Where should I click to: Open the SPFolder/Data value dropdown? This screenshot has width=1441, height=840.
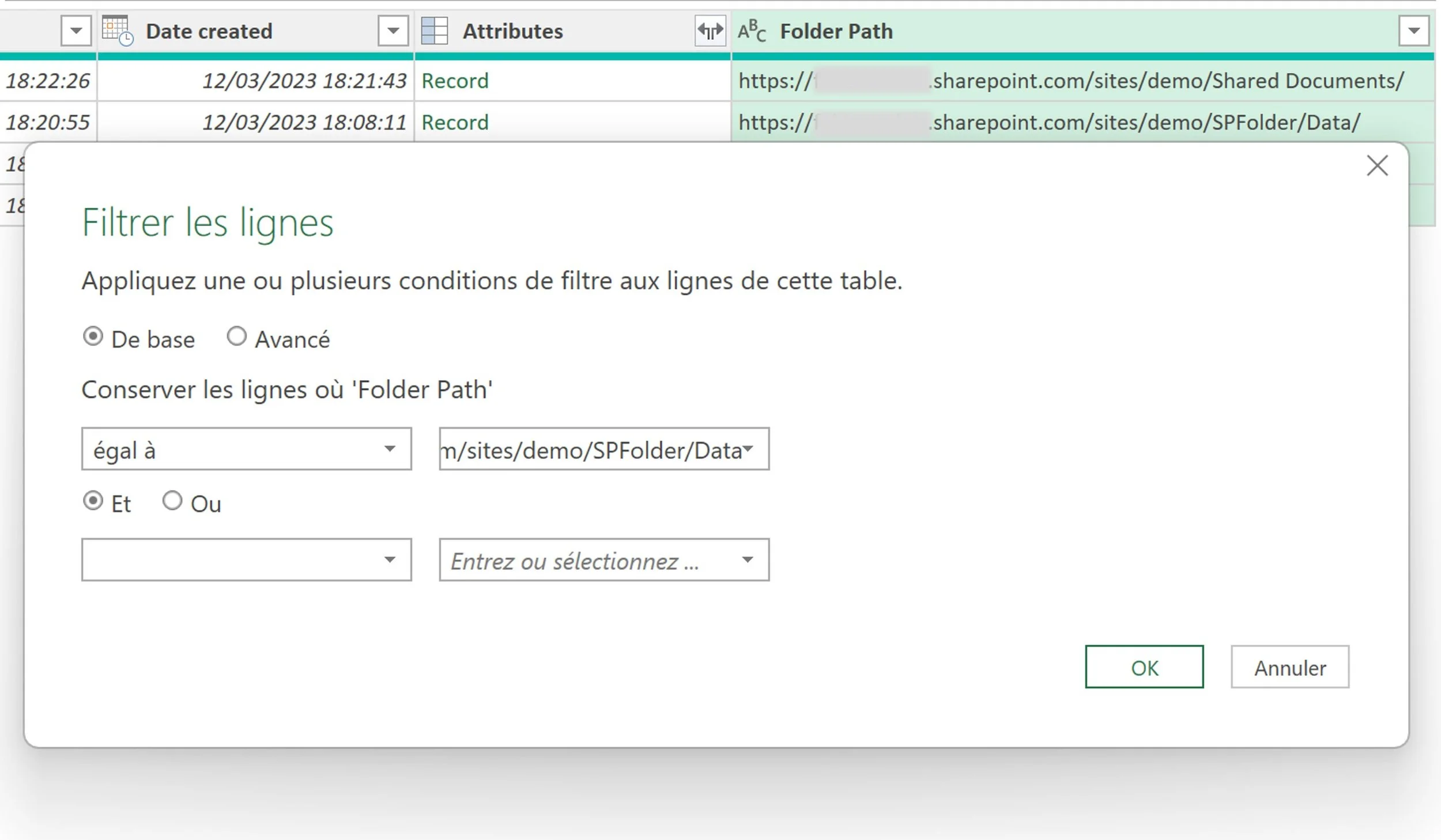748,449
